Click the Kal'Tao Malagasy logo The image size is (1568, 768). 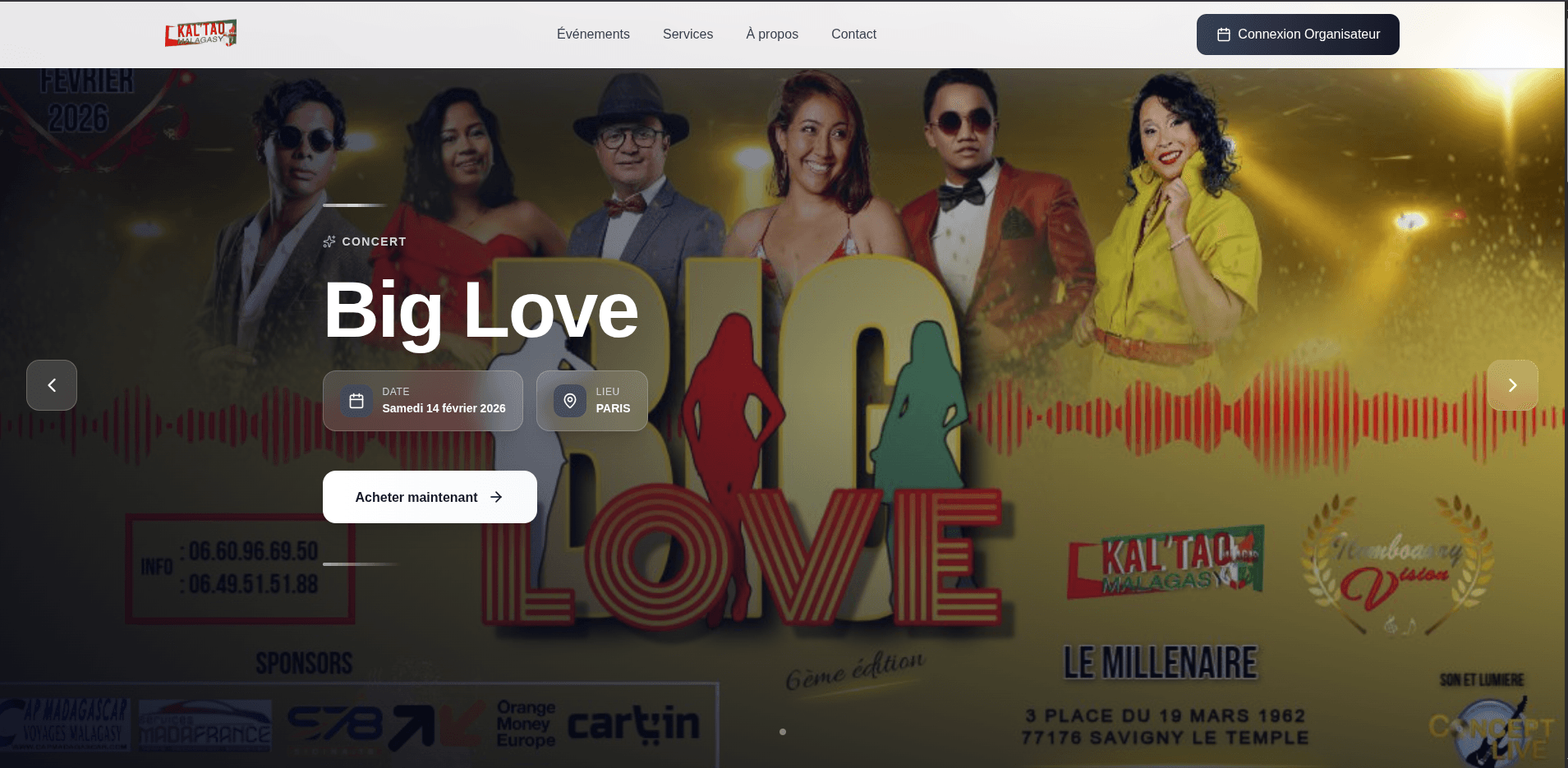pos(200,34)
